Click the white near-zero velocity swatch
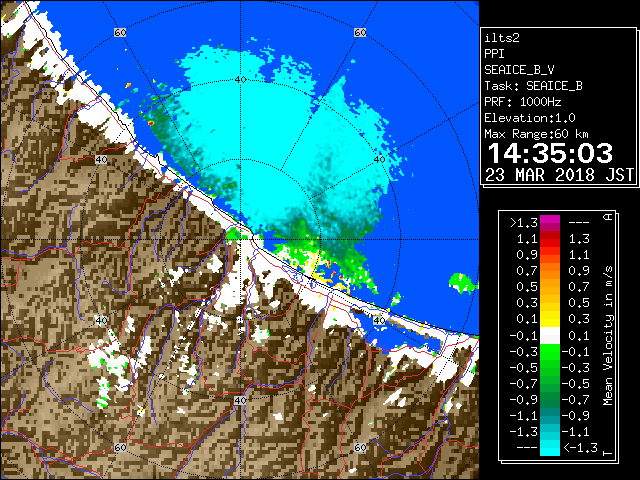Viewport: 640px width, 480px height. [x=550, y=336]
